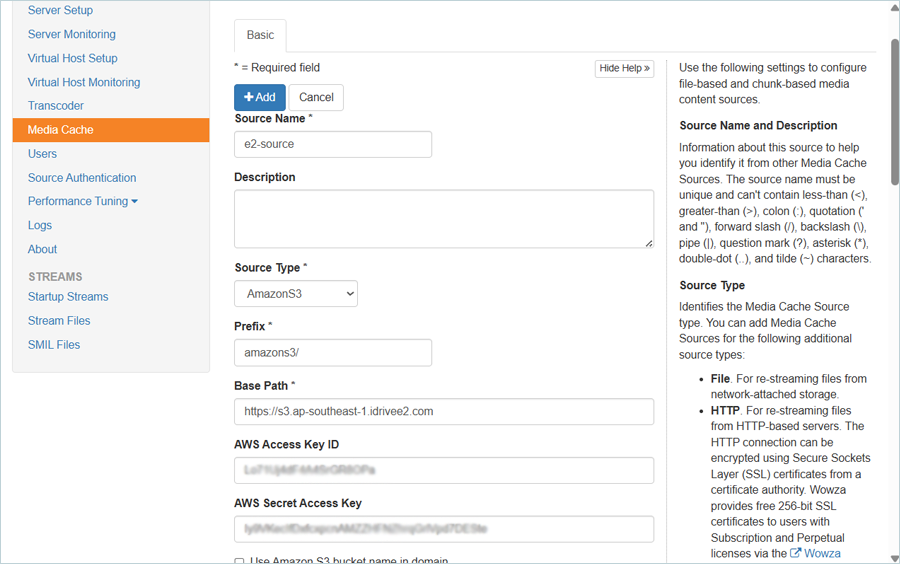Edit the Source Name field
900x564 pixels.
coord(333,145)
